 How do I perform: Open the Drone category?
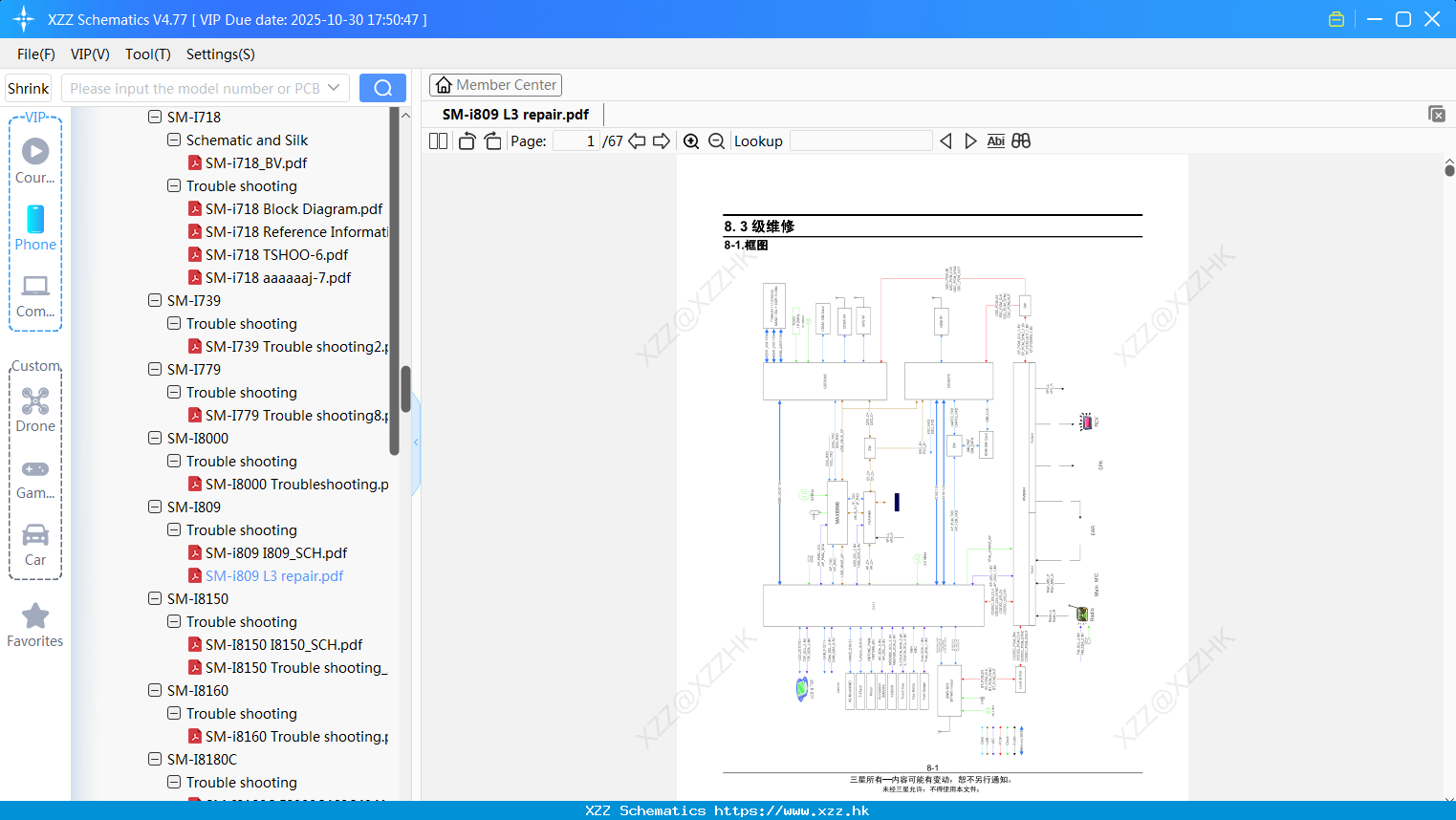[35, 410]
